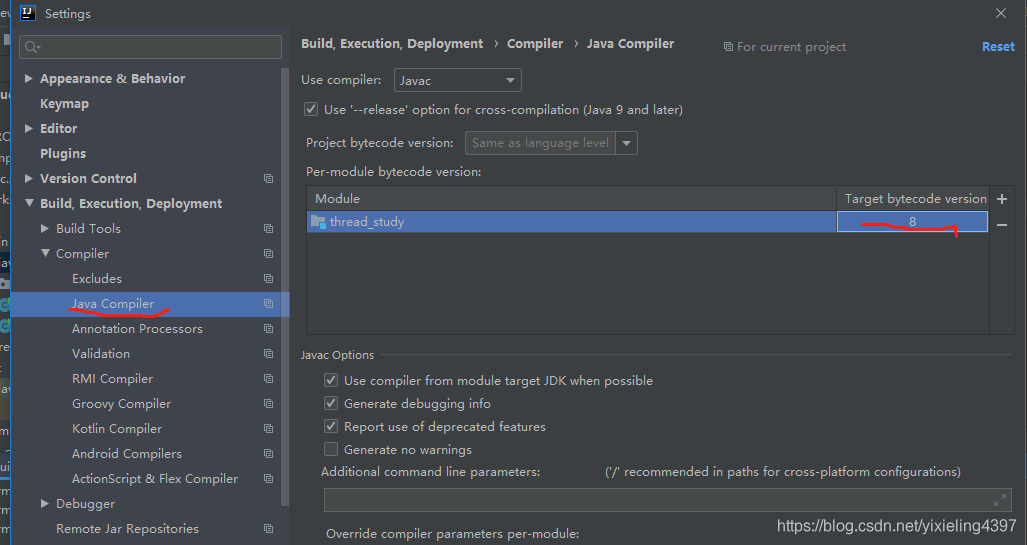Screen dimensions: 1027x545
Task: Open Annotation Processors settings page
Action: click(138, 329)
